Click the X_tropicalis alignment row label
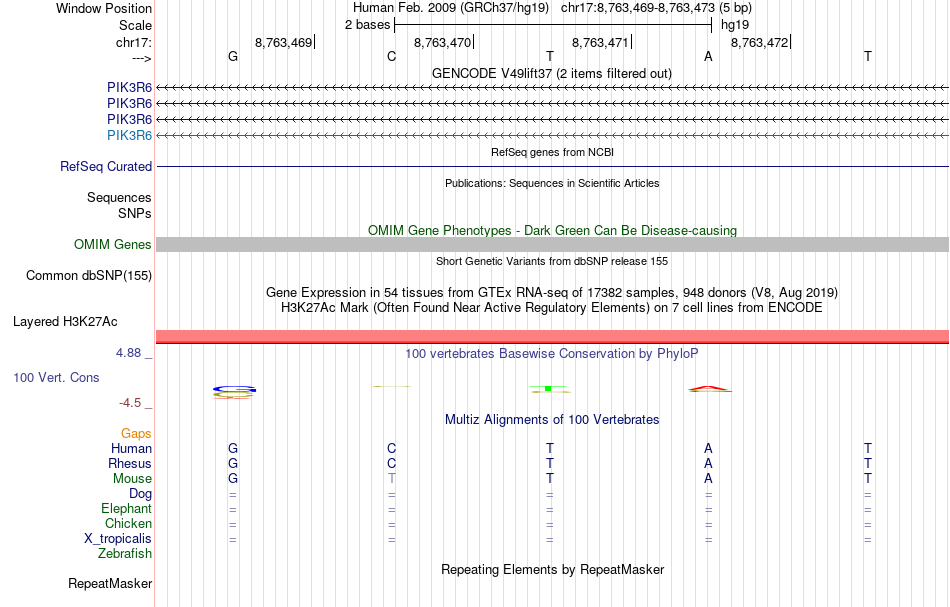The width and height of the screenshot is (950, 607). 118,539
